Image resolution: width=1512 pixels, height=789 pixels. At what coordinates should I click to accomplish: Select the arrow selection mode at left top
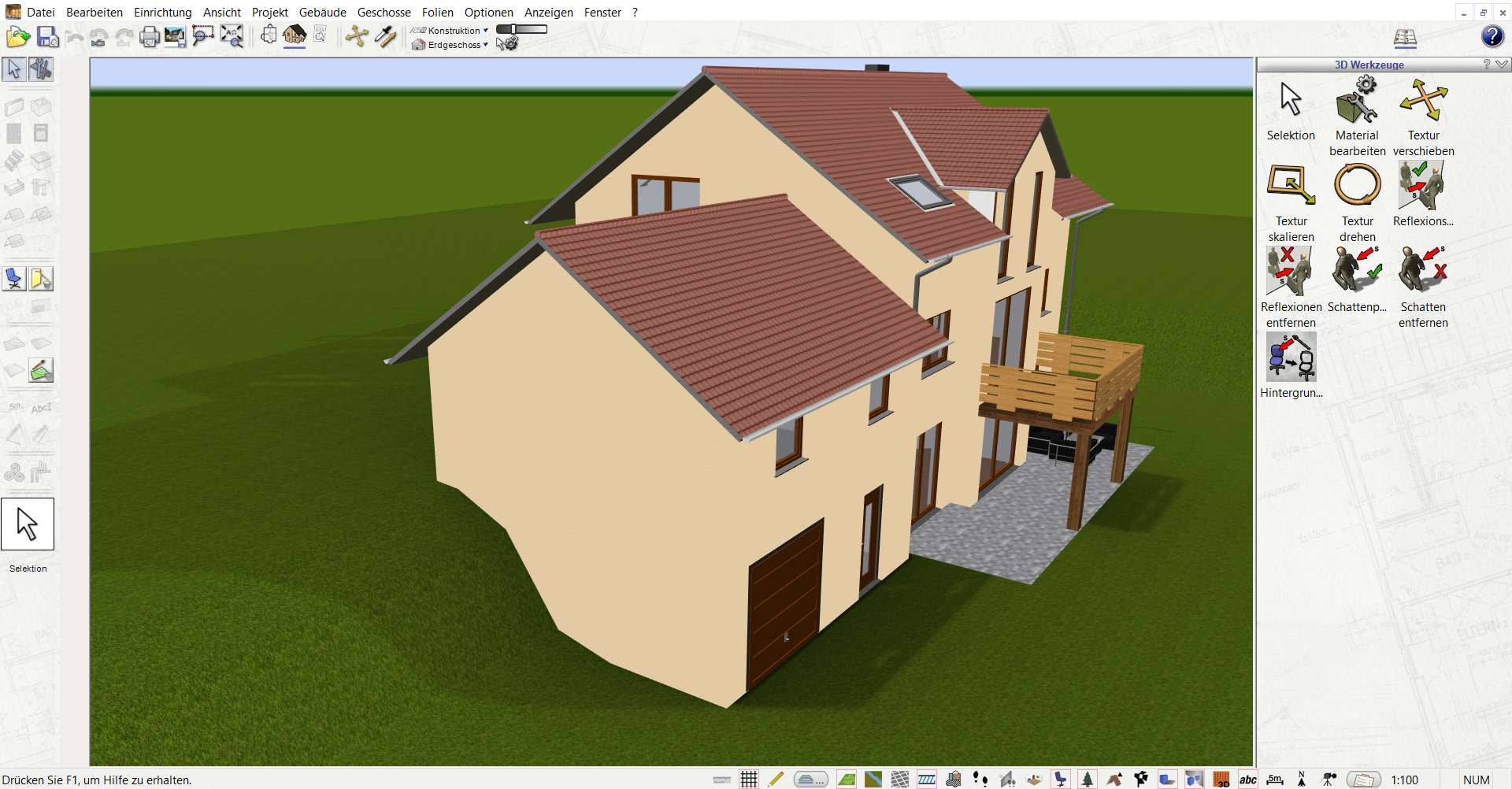click(x=14, y=69)
